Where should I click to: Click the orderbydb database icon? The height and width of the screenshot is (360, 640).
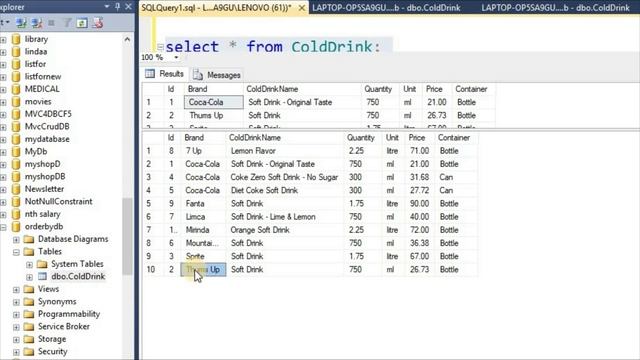tap(16, 227)
